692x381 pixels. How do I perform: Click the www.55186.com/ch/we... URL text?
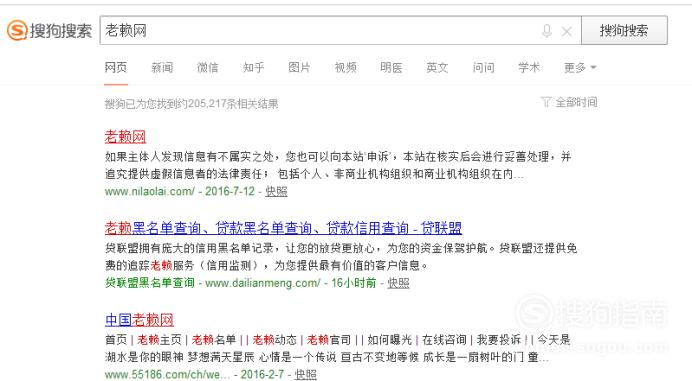click(x=167, y=374)
